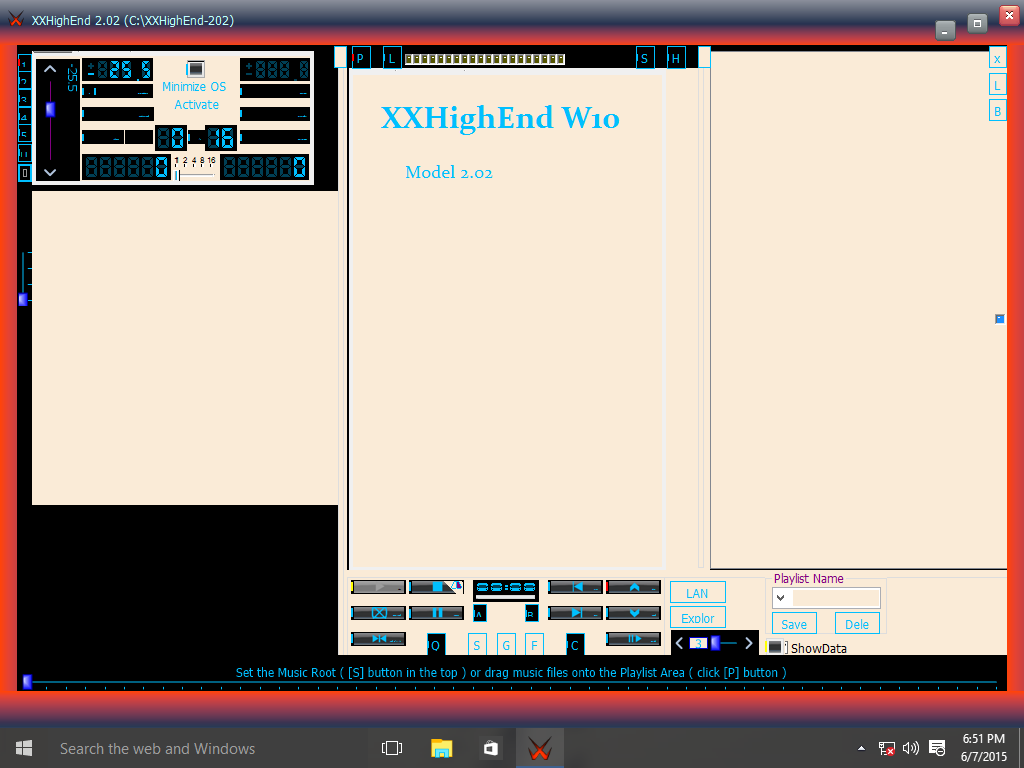This screenshot has height=768, width=1024.
Task: Click the Dele playlist button
Action: (857, 624)
